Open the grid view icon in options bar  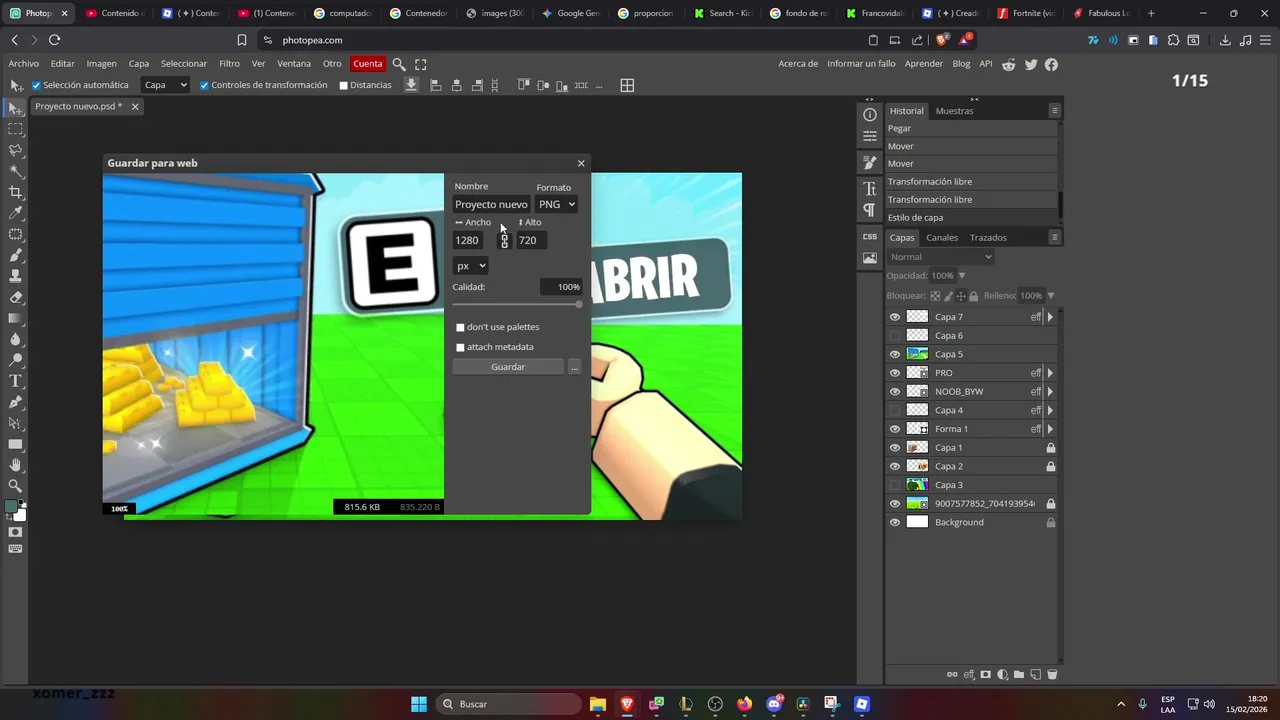point(627,85)
